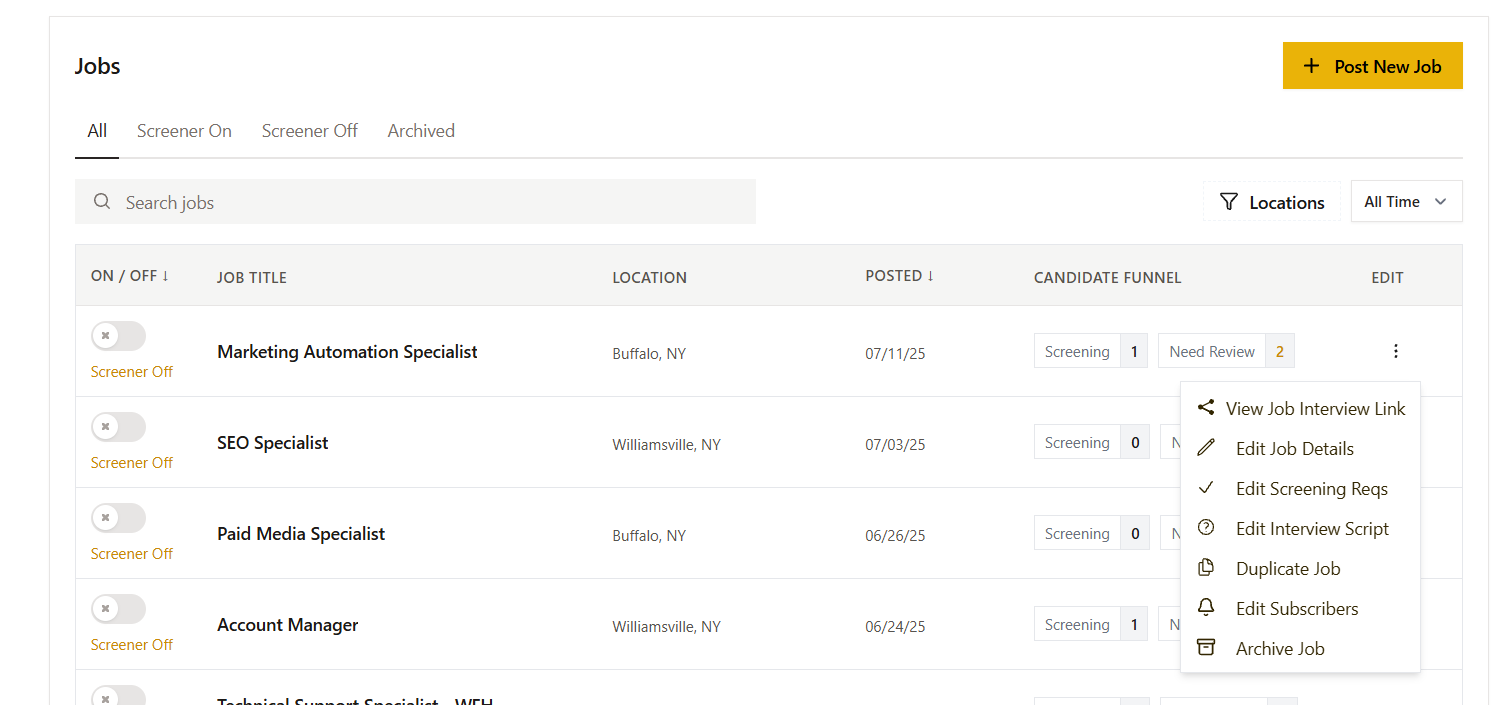Click the copy icon for Duplicate Job

click(1206, 568)
